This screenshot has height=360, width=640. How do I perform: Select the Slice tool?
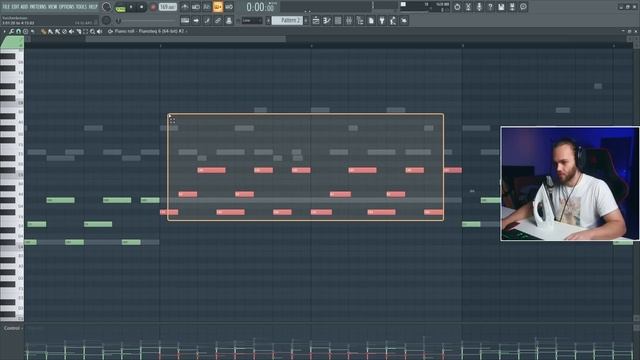pos(79,31)
